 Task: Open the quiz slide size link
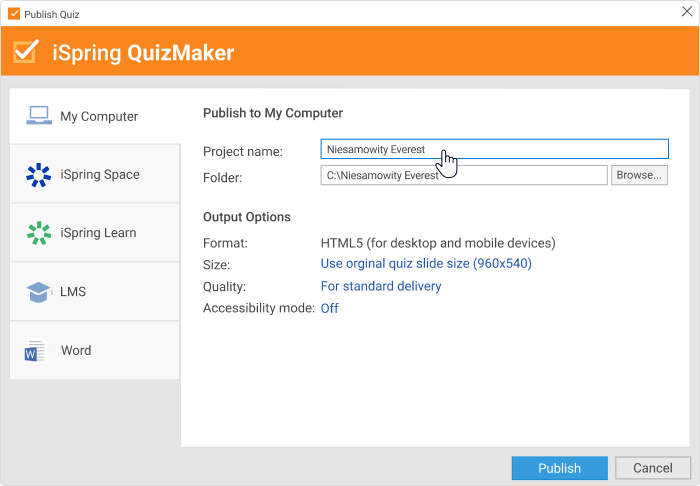426,263
